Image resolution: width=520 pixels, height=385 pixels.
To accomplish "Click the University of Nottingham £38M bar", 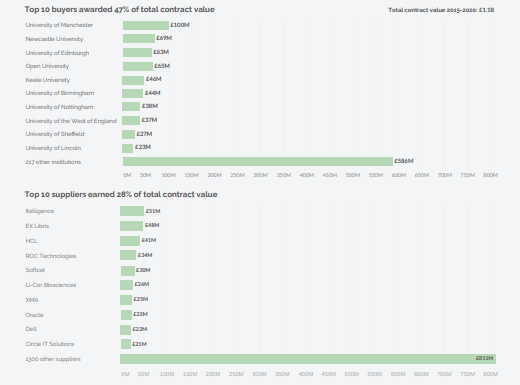I will click(x=131, y=107).
